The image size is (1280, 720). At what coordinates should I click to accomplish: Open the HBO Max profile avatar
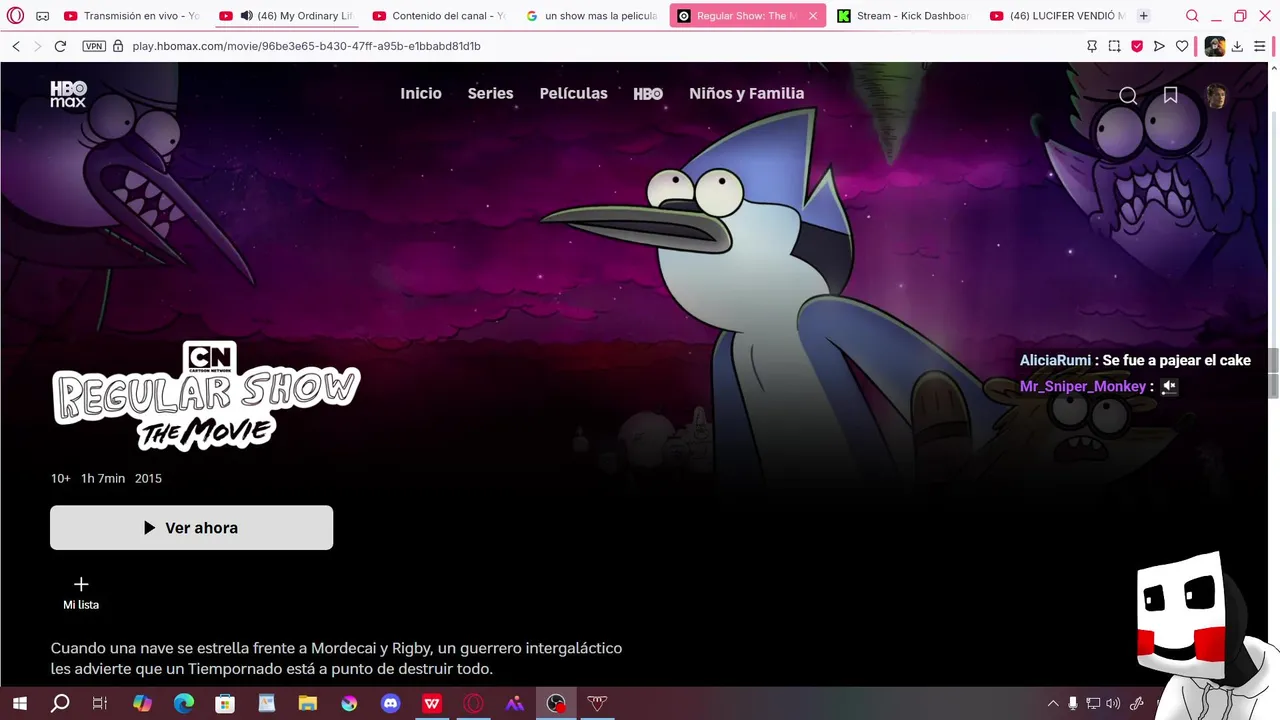pyautogui.click(x=1216, y=95)
